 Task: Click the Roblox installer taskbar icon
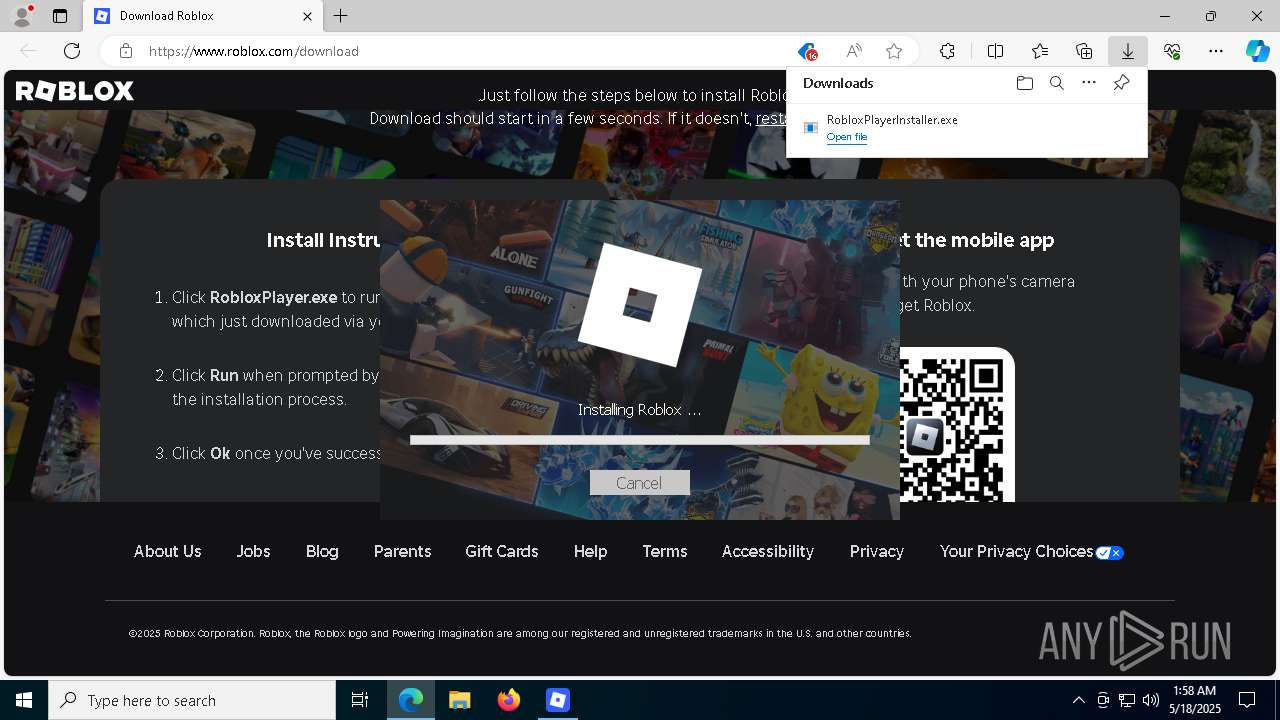pyautogui.click(x=558, y=700)
